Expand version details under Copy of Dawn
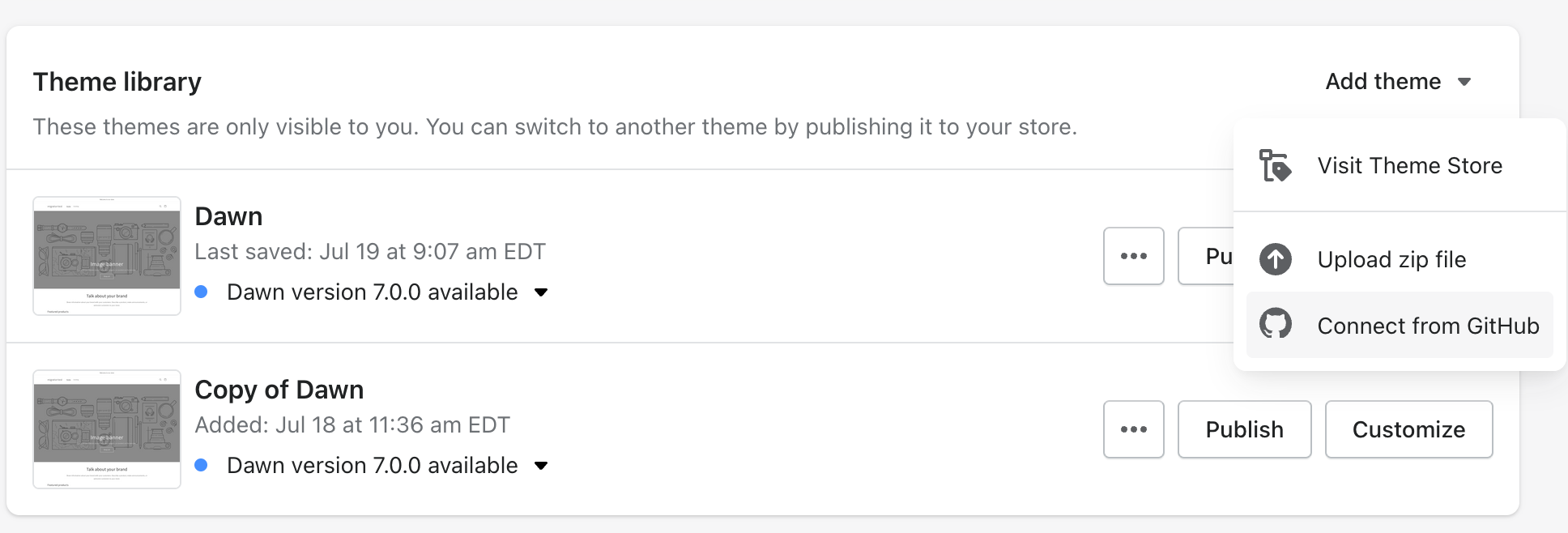Screen dimensions: 1568x533 click(542, 466)
